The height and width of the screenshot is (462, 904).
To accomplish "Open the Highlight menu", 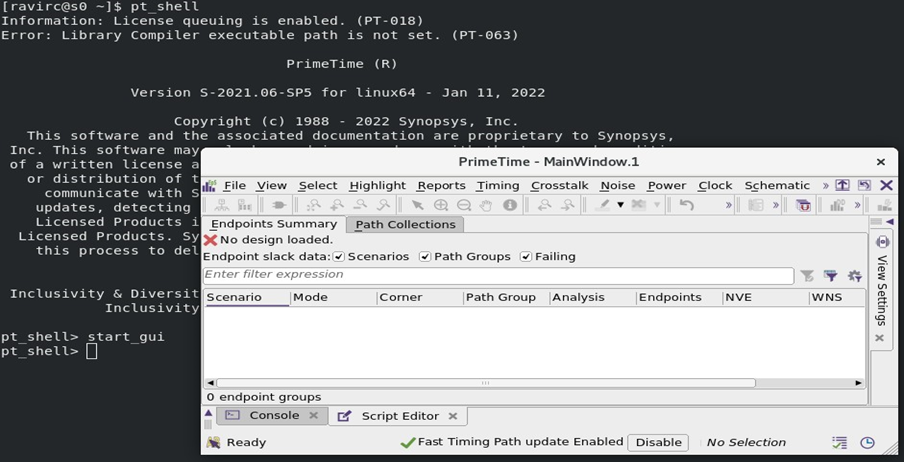I will pyautogui.click(x=378, y=186).
